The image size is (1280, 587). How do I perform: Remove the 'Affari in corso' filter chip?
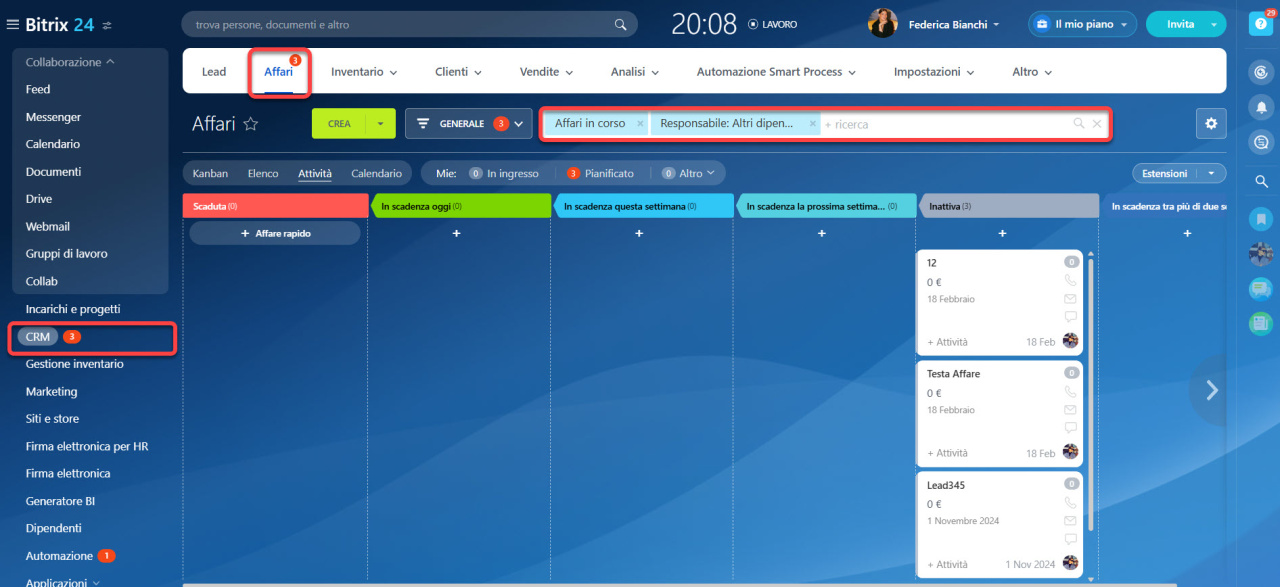640,124
